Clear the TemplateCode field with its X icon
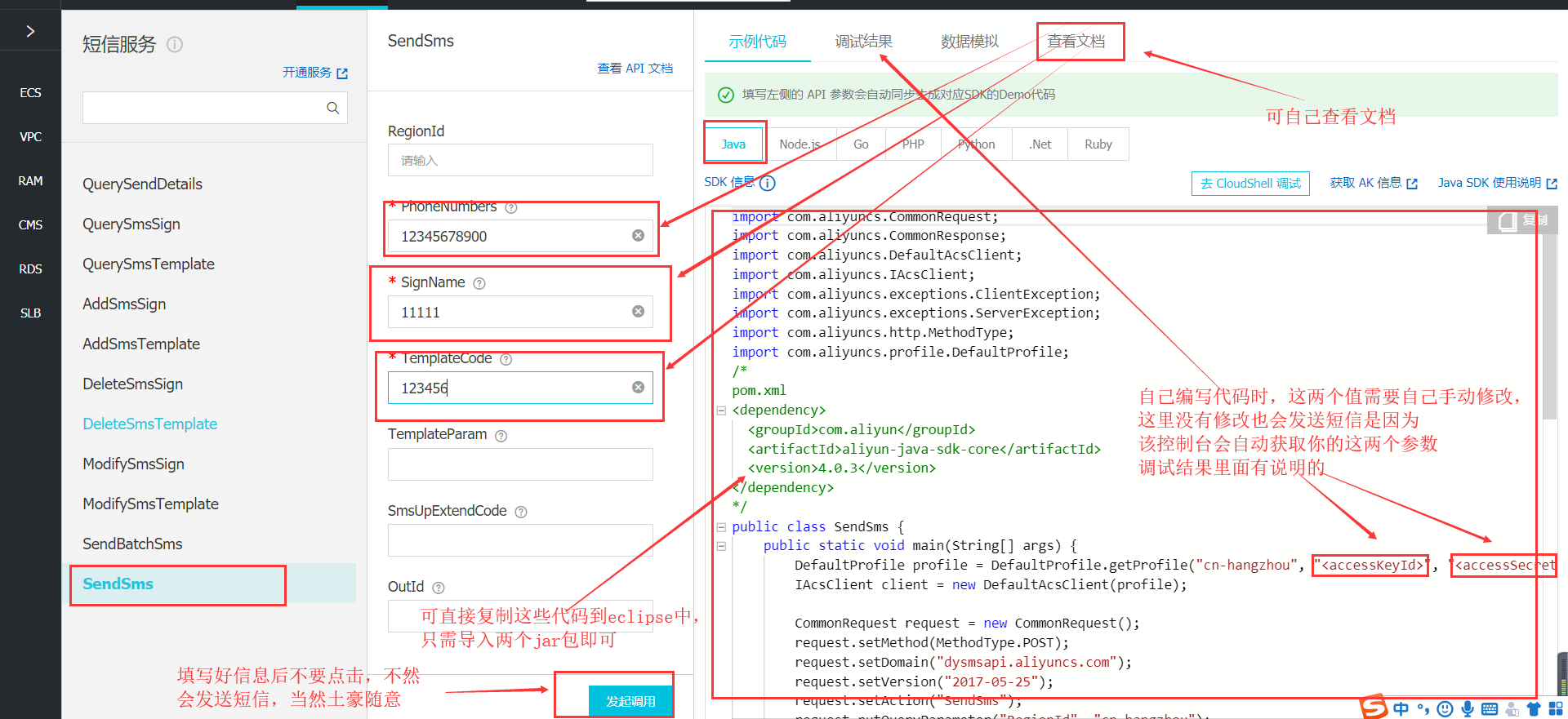The image size is (1568, 719). [x=638, y=388]
